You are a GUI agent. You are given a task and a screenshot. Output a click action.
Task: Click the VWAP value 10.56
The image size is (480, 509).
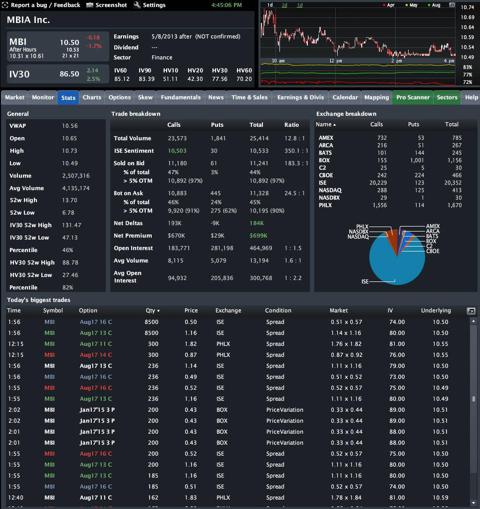pos(70,126)
